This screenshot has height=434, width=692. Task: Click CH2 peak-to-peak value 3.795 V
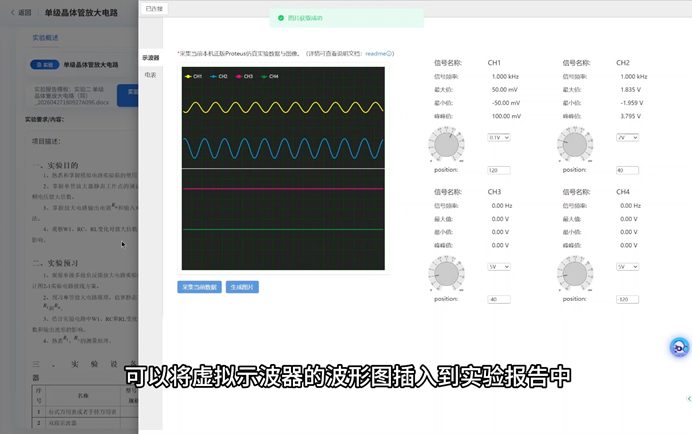point(631,116)
